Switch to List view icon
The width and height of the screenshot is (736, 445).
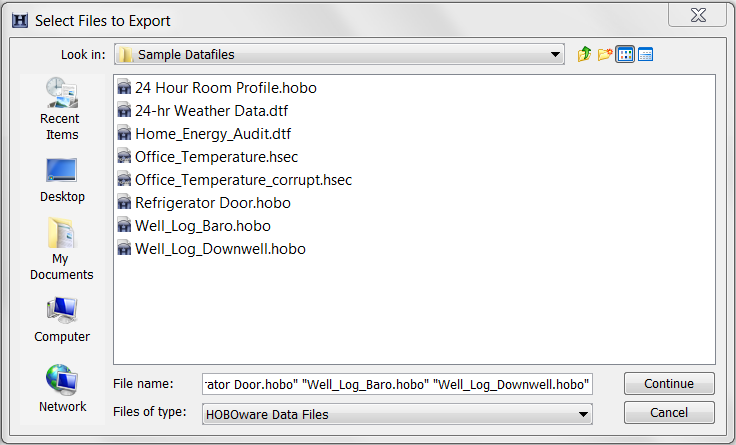626,54
